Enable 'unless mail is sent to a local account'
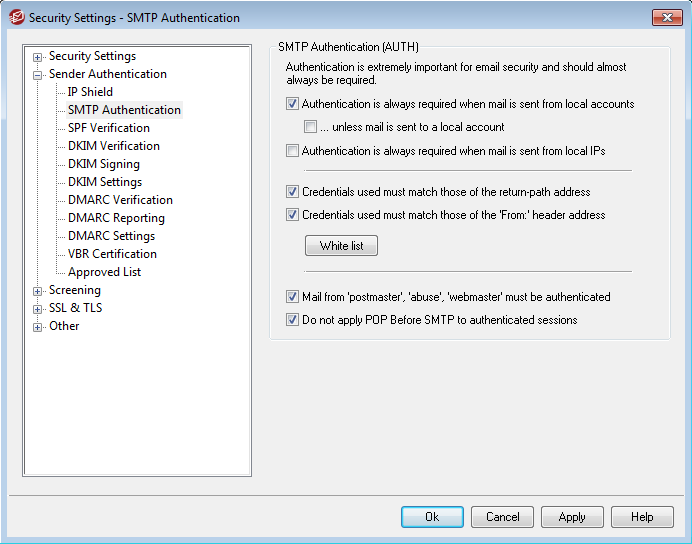This screenshot has height=544, width=692. (310, 127)
